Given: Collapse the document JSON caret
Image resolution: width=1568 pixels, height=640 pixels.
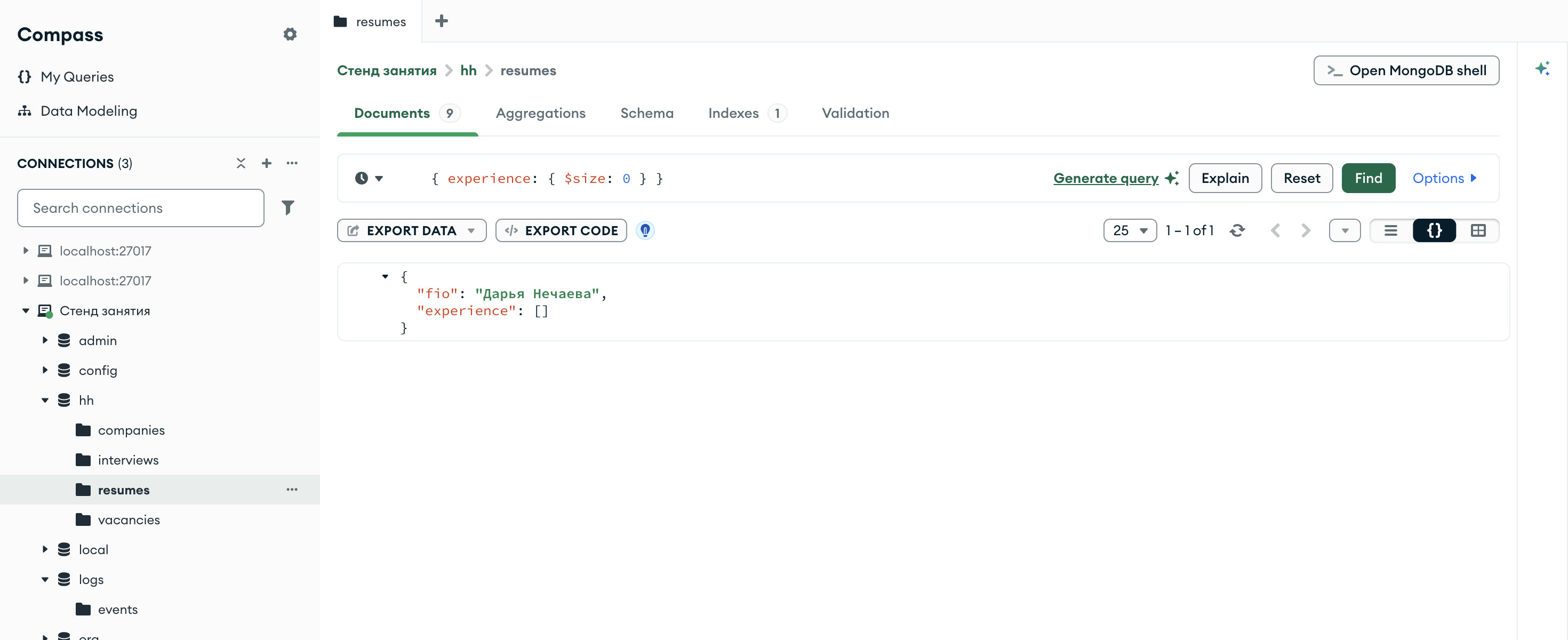Looking at the screenshot, I should tap(385, 276).
